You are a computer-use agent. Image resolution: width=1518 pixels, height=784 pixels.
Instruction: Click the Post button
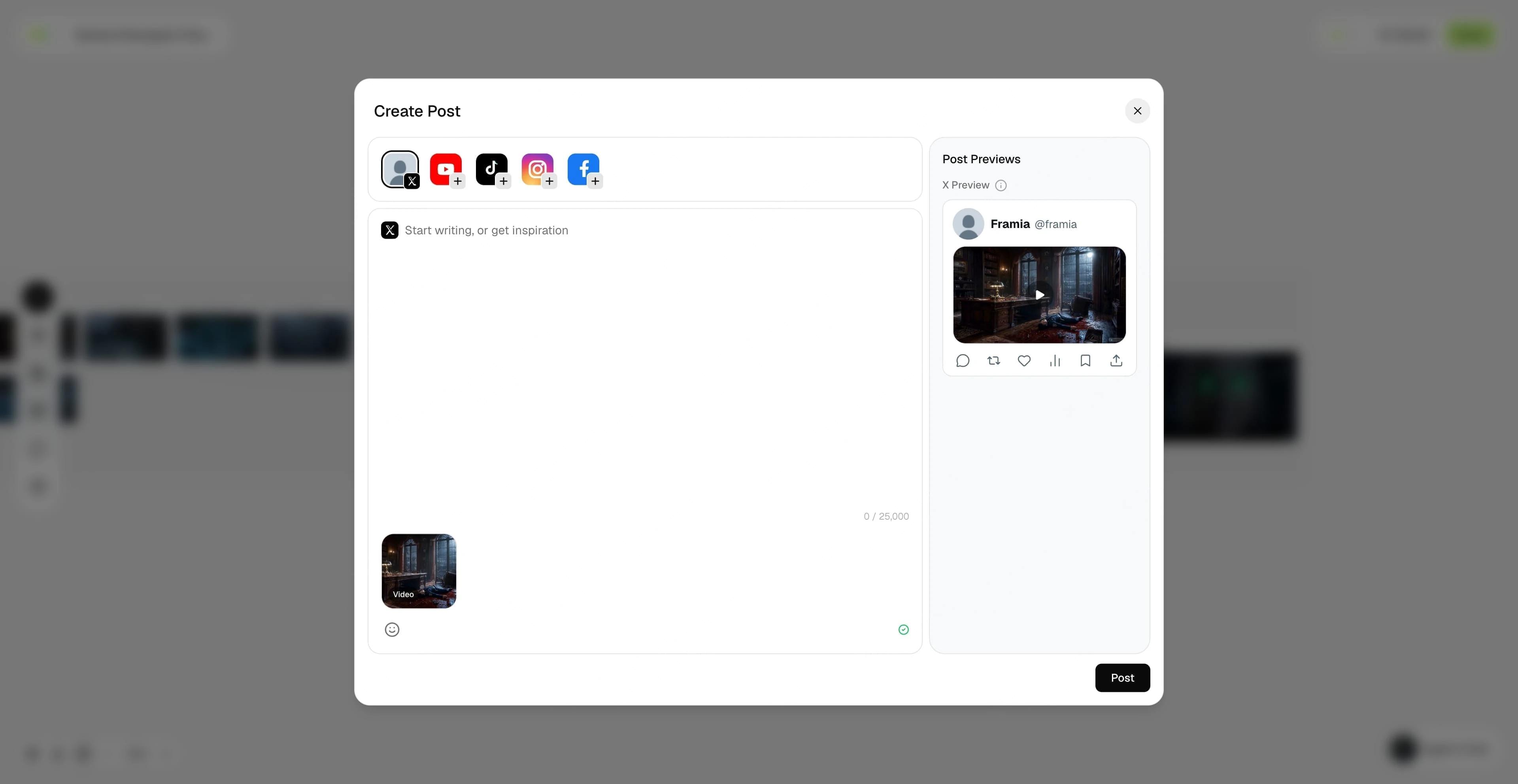(1123, 677)
